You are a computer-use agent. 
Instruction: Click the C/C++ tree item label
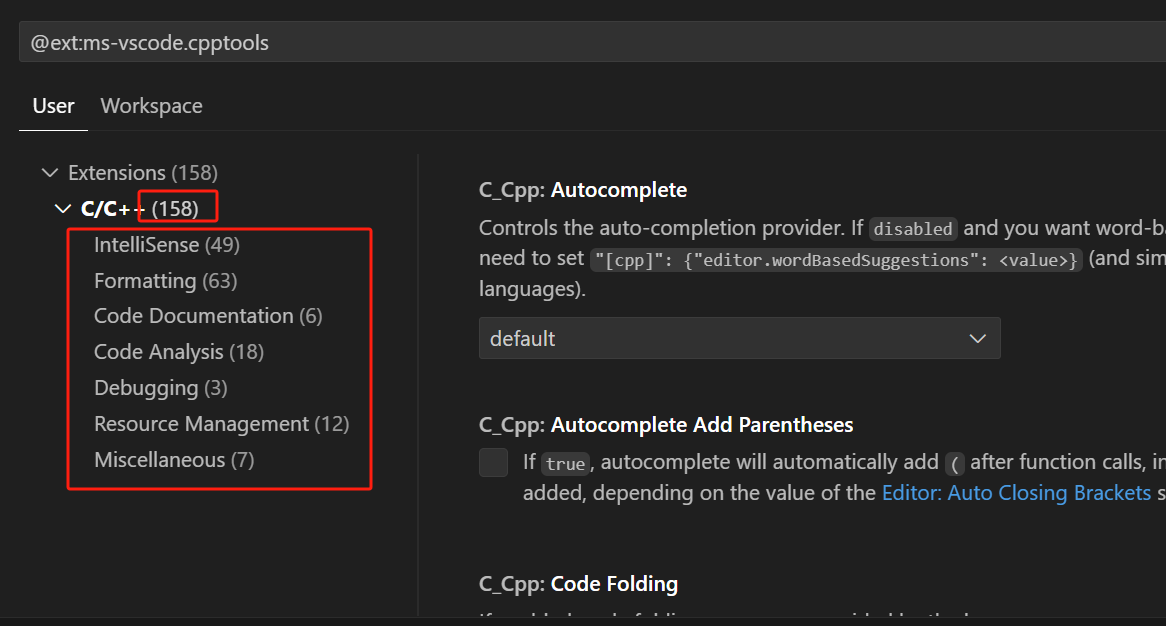point(113,209)
